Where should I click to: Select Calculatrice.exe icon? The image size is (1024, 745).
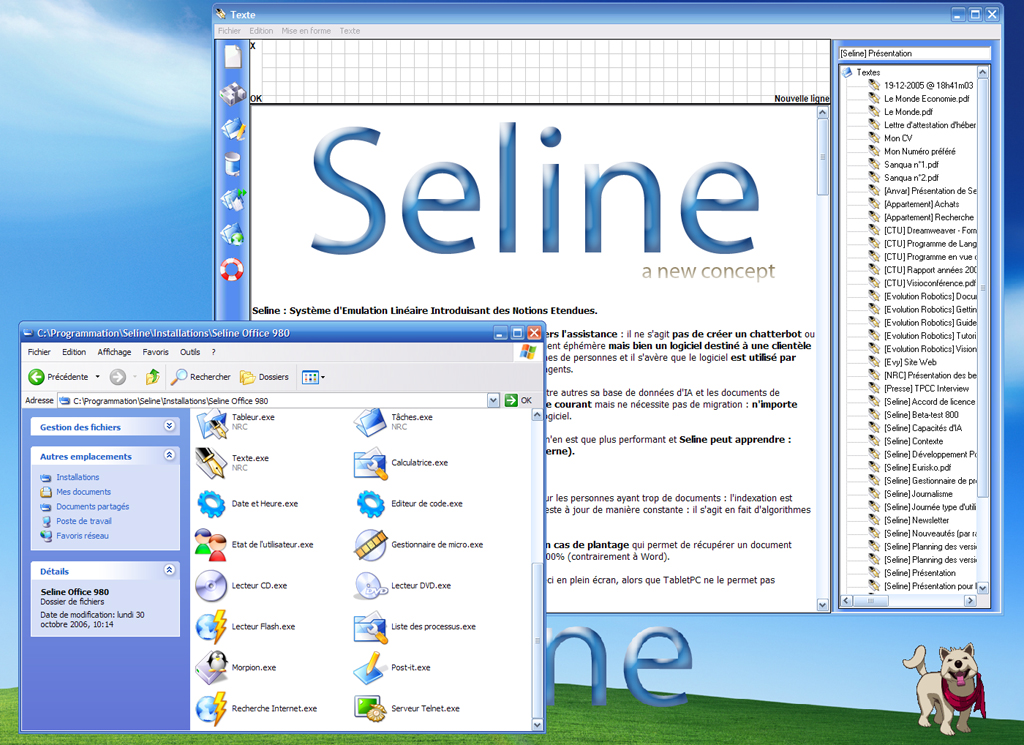click(370, 463)
